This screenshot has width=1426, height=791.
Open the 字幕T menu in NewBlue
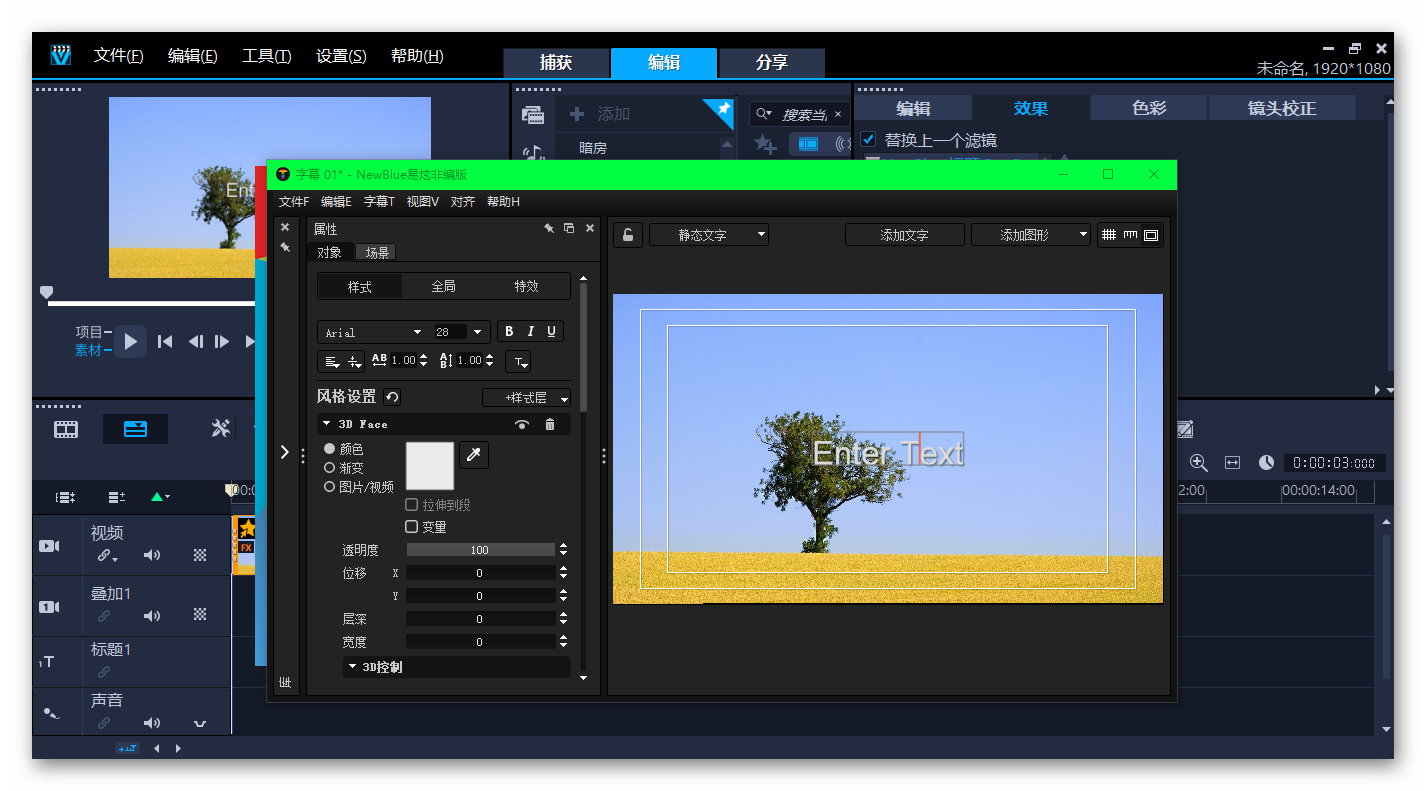click(379, 202)
